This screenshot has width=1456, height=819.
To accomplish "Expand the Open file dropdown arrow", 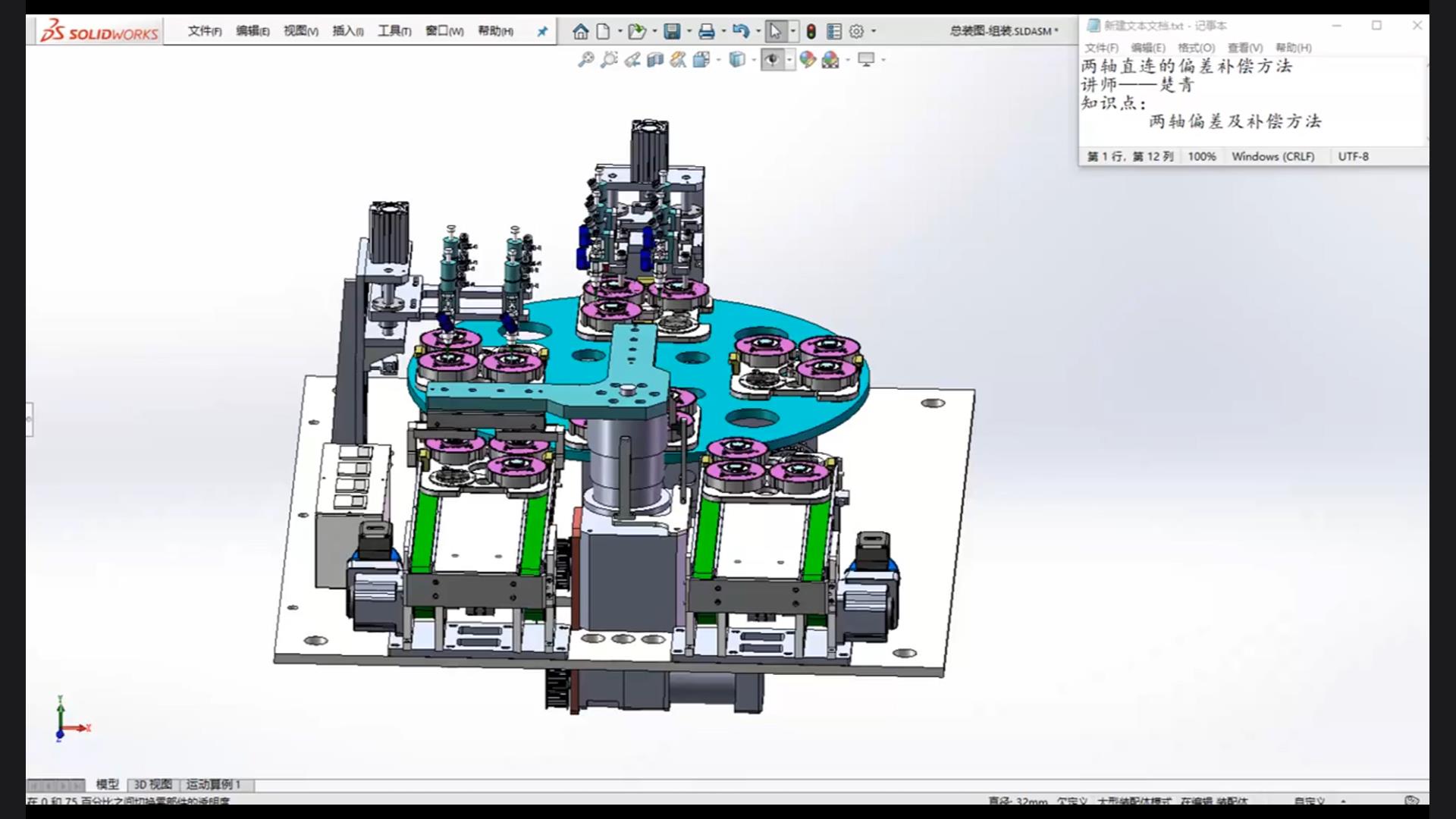I will coord(654,31).
